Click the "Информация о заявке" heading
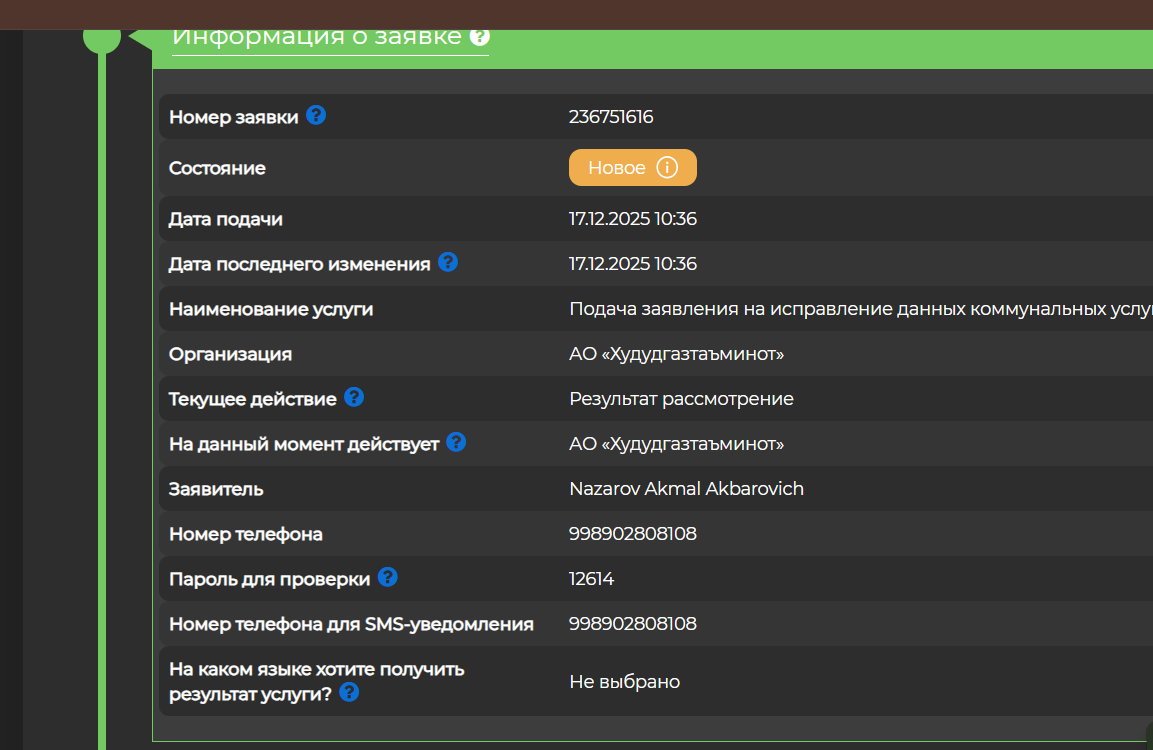This screenshot has height=750, width=1153. click(316, 37)
